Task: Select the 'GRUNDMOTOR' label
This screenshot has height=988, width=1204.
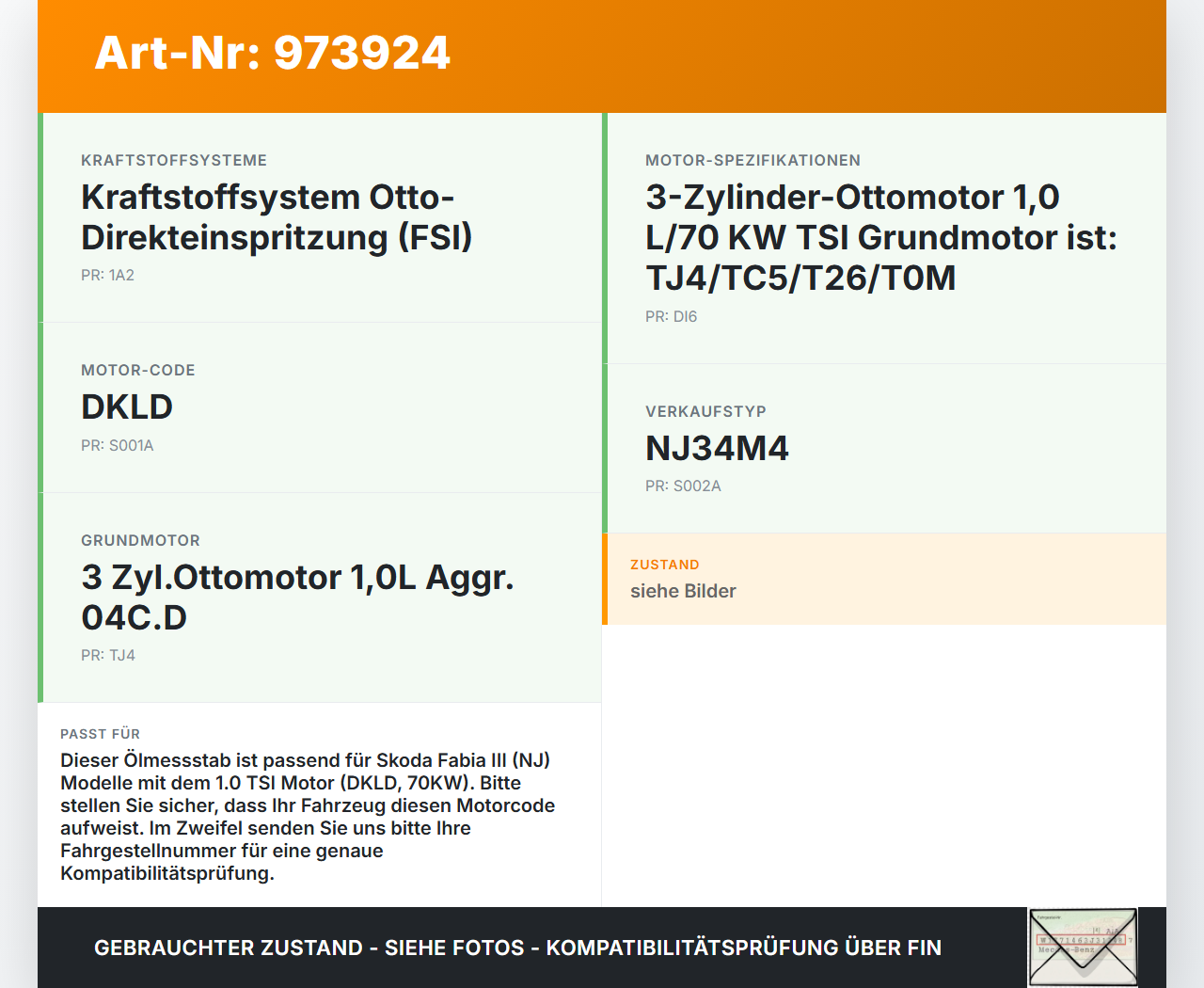Action: click(140, 540)
